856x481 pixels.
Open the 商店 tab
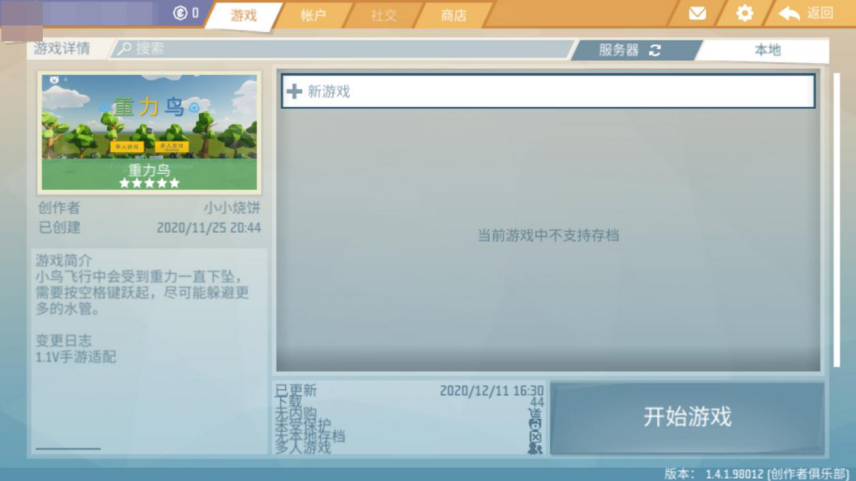pyautogui.click(x=454, y=15)
